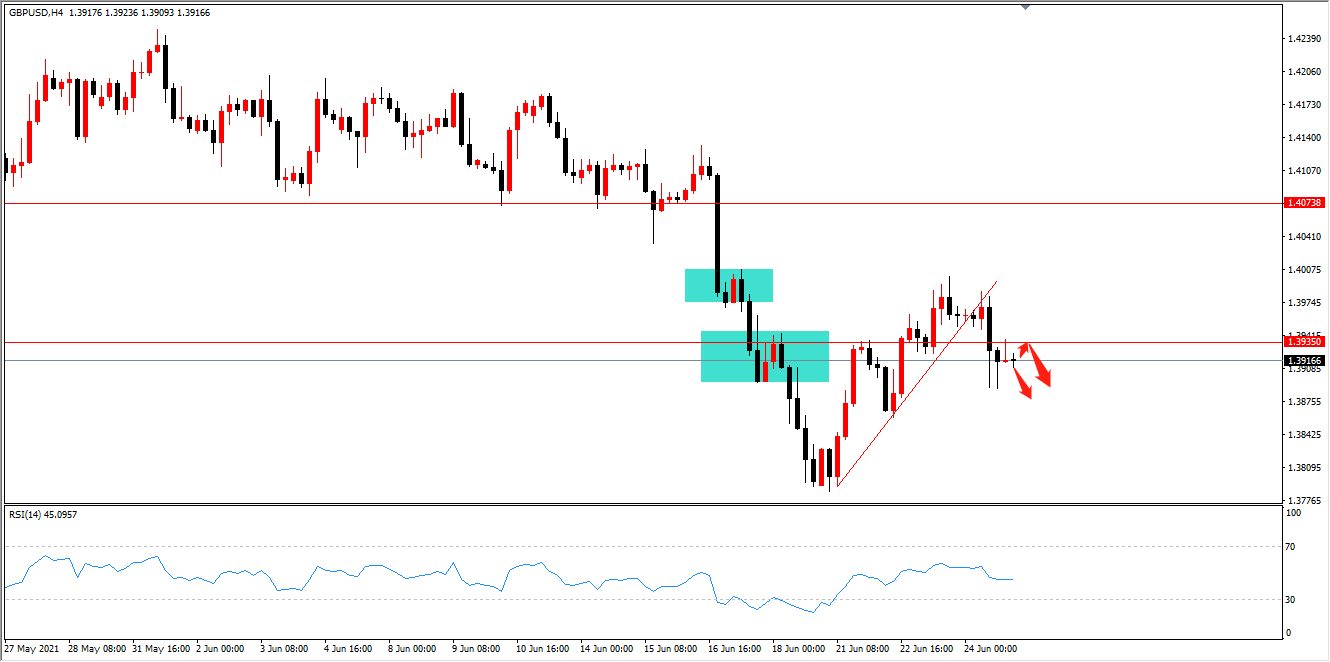
Task: Click the RSI 30 level label
Action: click(x=1290, y=600)
